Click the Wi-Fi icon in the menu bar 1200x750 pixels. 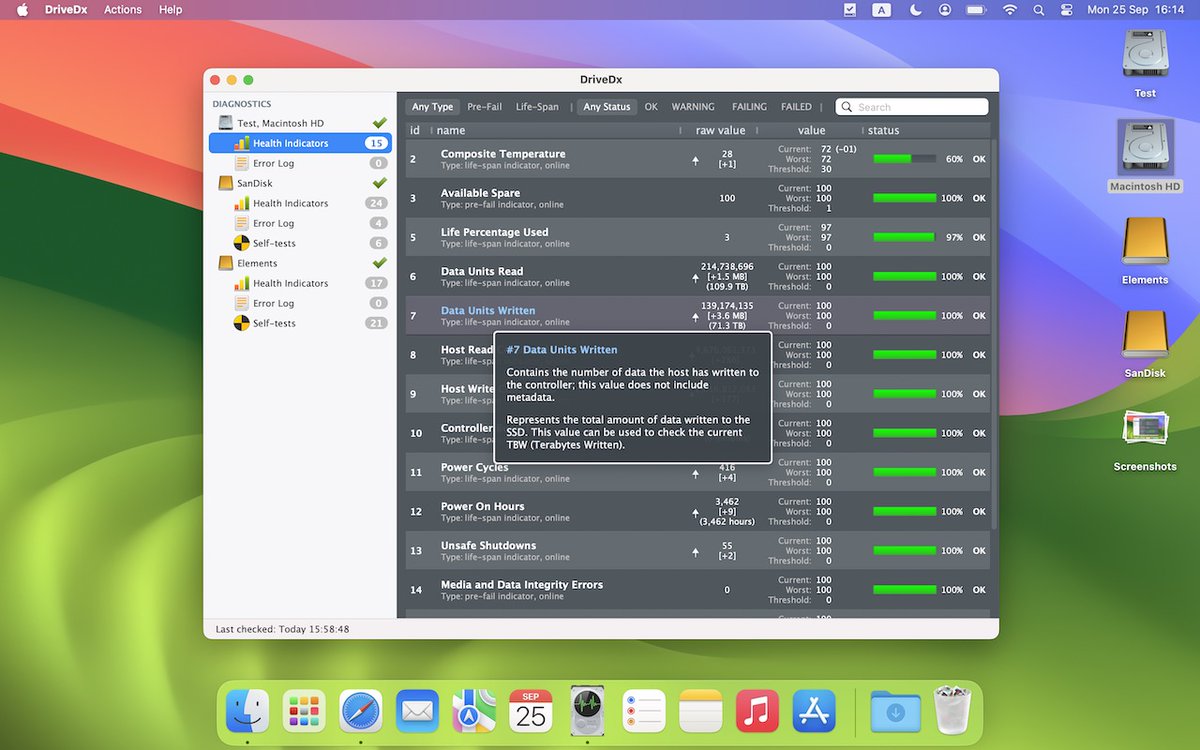(x=1010, y=9)
